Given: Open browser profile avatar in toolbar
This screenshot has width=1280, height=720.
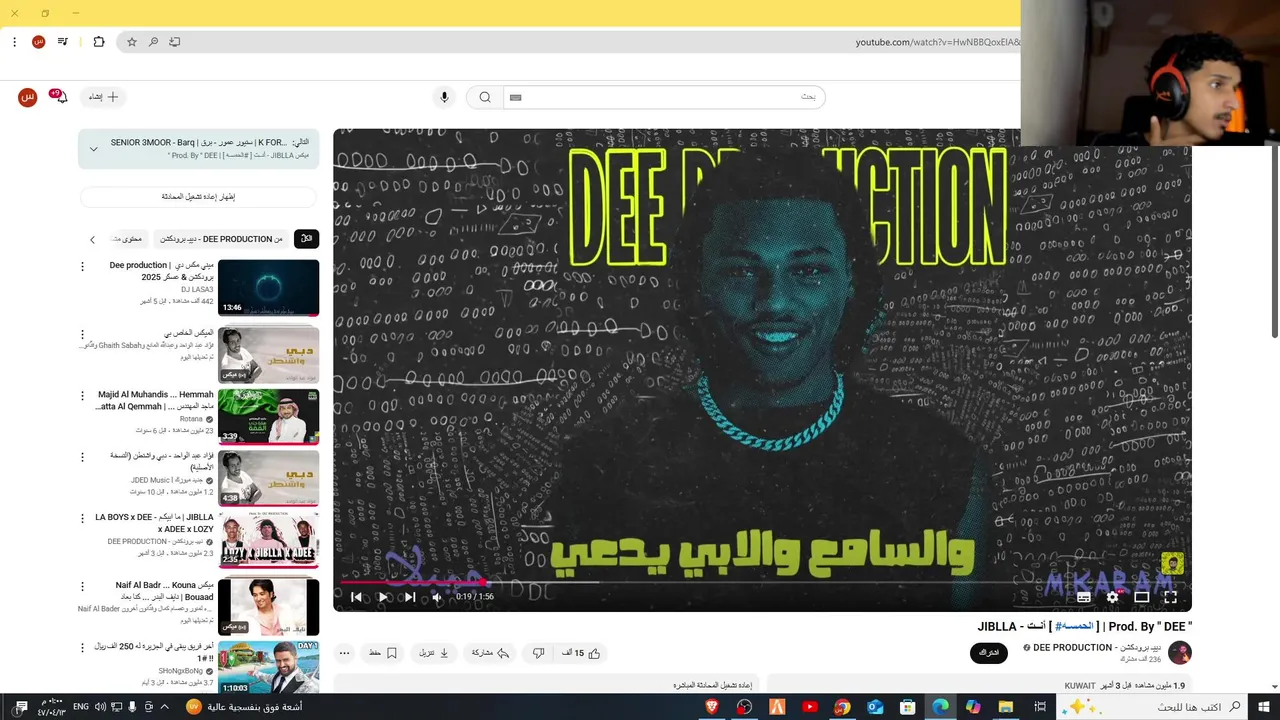Looking at the screenshot, I should pyautogui.click(x=38, y=42).
